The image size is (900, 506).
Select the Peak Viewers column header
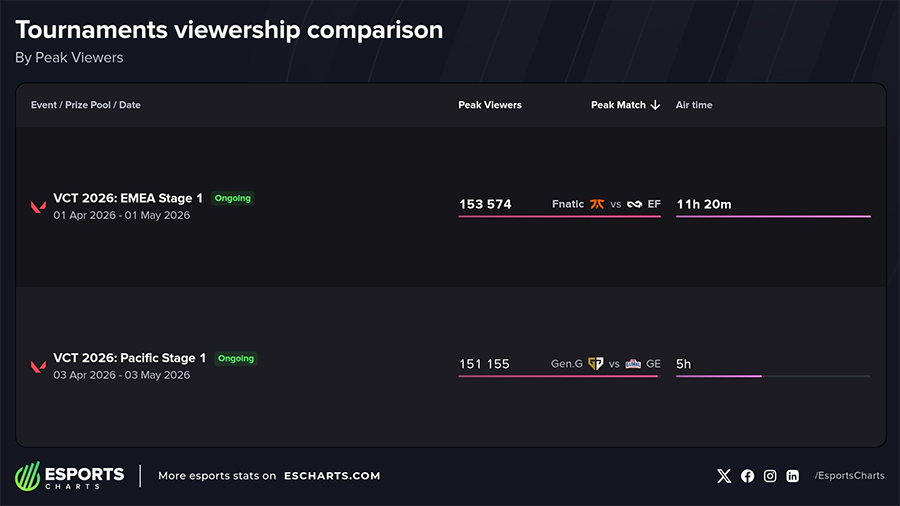point(490,105)
